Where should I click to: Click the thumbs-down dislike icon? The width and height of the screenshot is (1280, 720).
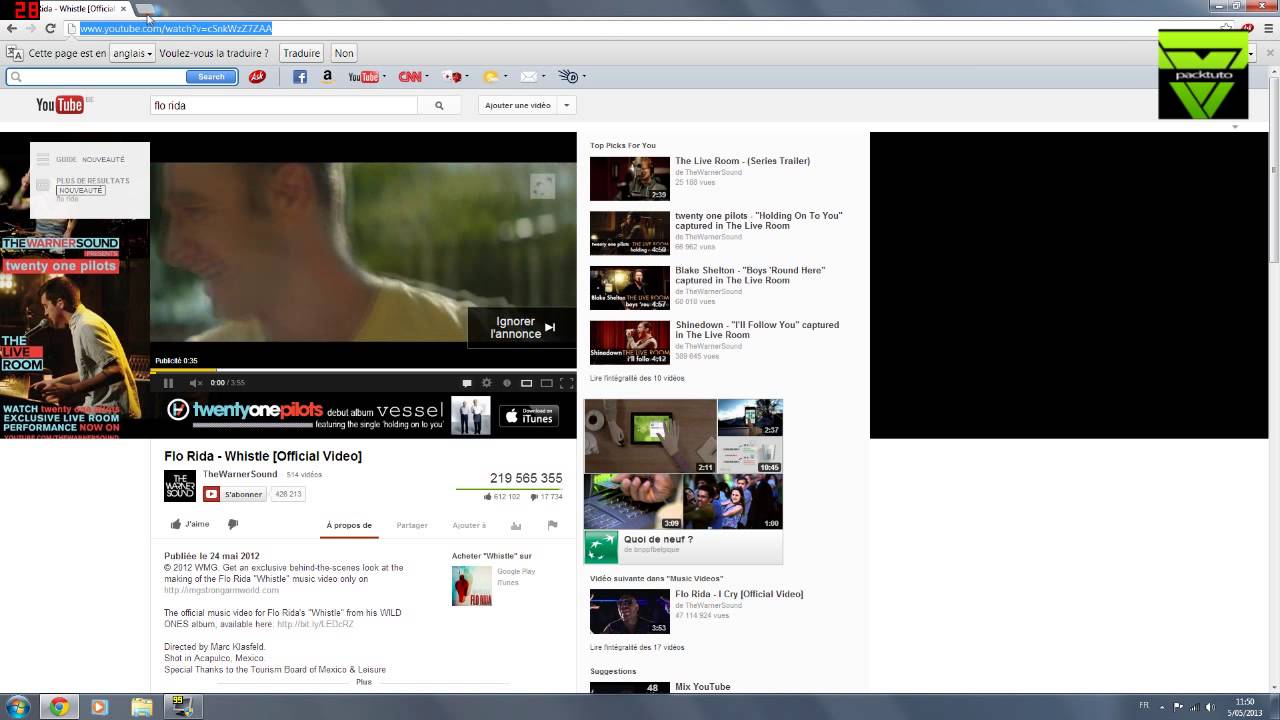(233, 524)
